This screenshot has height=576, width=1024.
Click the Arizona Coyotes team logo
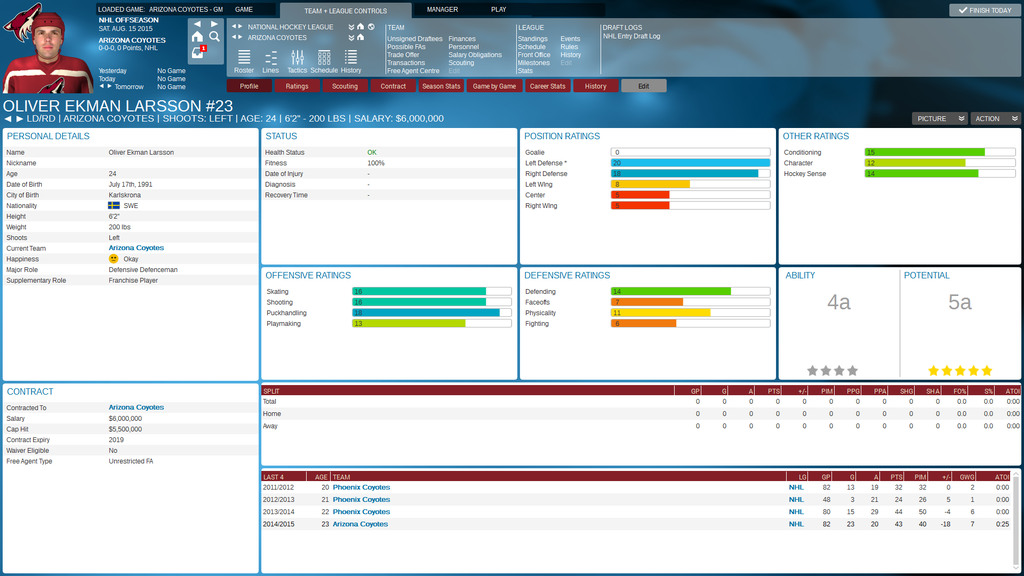pos(22,23)
